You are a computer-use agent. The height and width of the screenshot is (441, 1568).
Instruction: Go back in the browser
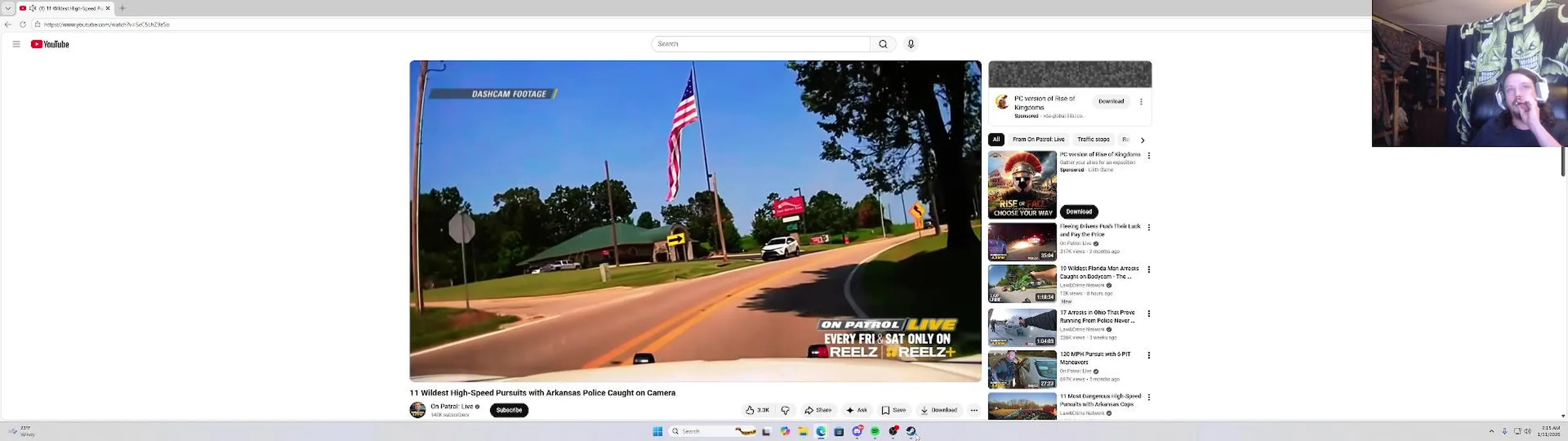pos(8,24)
